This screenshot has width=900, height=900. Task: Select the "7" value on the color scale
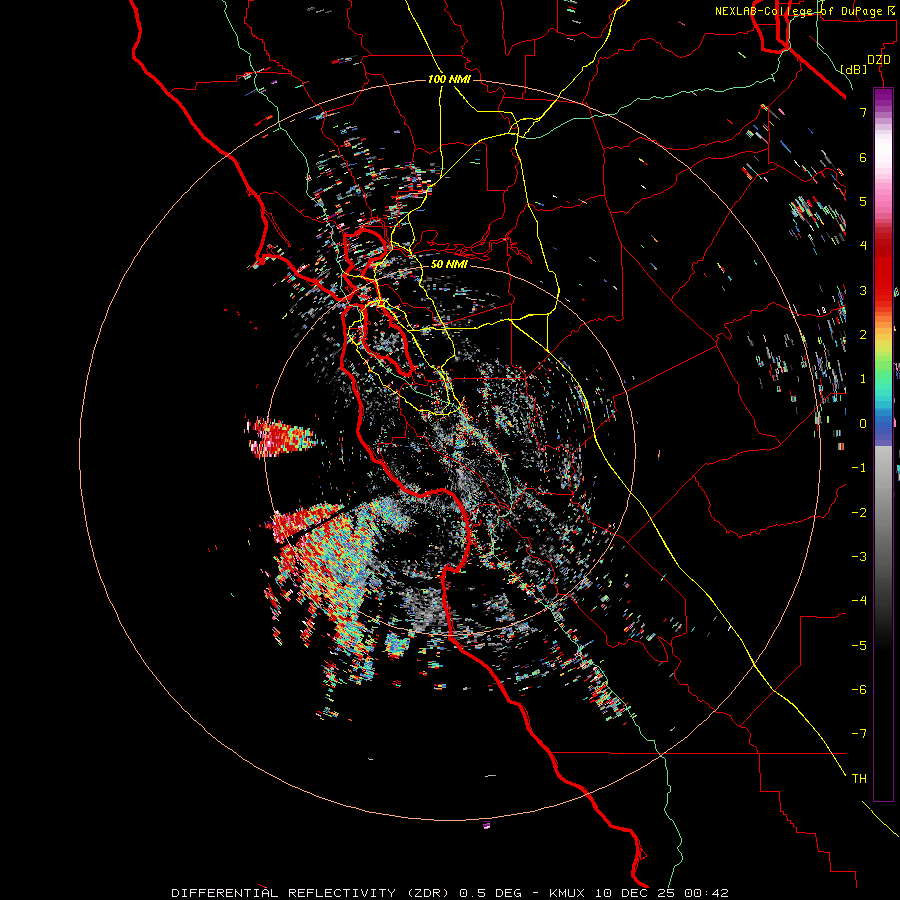coord(863,112)
